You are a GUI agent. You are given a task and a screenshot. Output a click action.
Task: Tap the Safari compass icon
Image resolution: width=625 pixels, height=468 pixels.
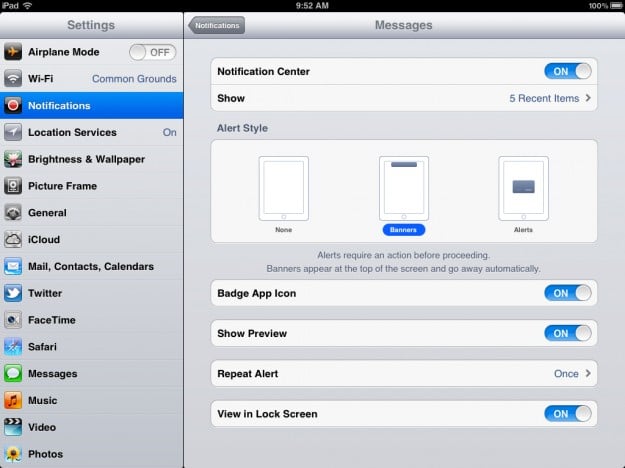(13, 346)
